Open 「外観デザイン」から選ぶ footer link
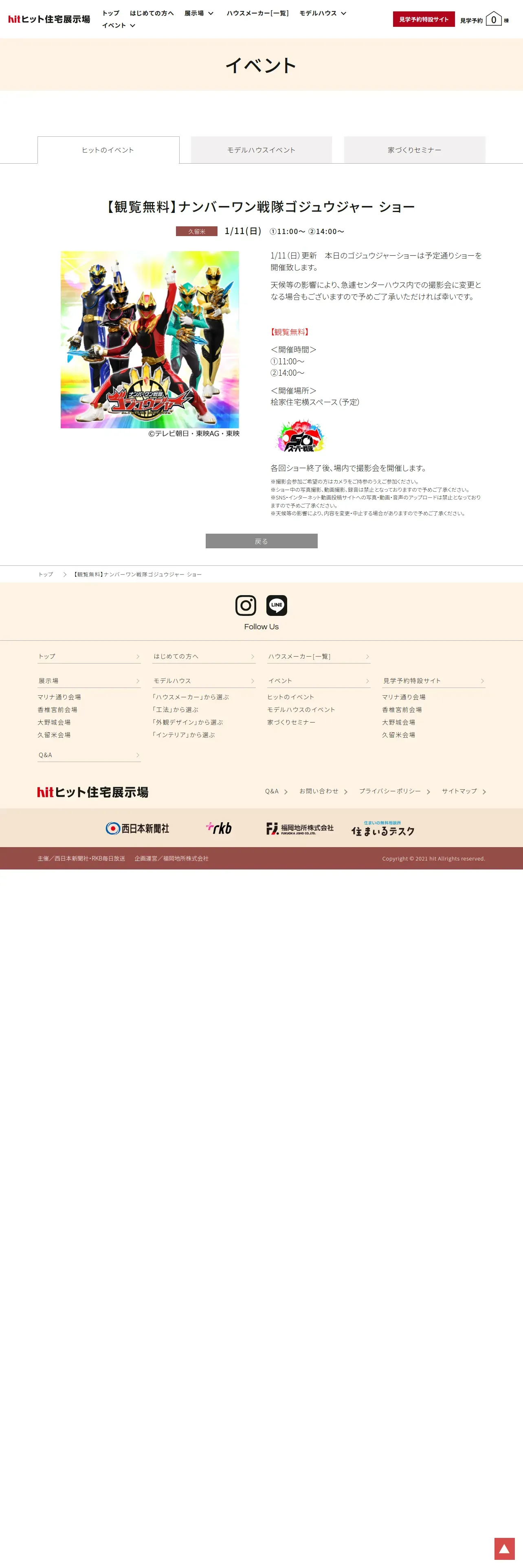This screenshot has height=1568, width=523. pyautogui.click(x=187, y=723)
